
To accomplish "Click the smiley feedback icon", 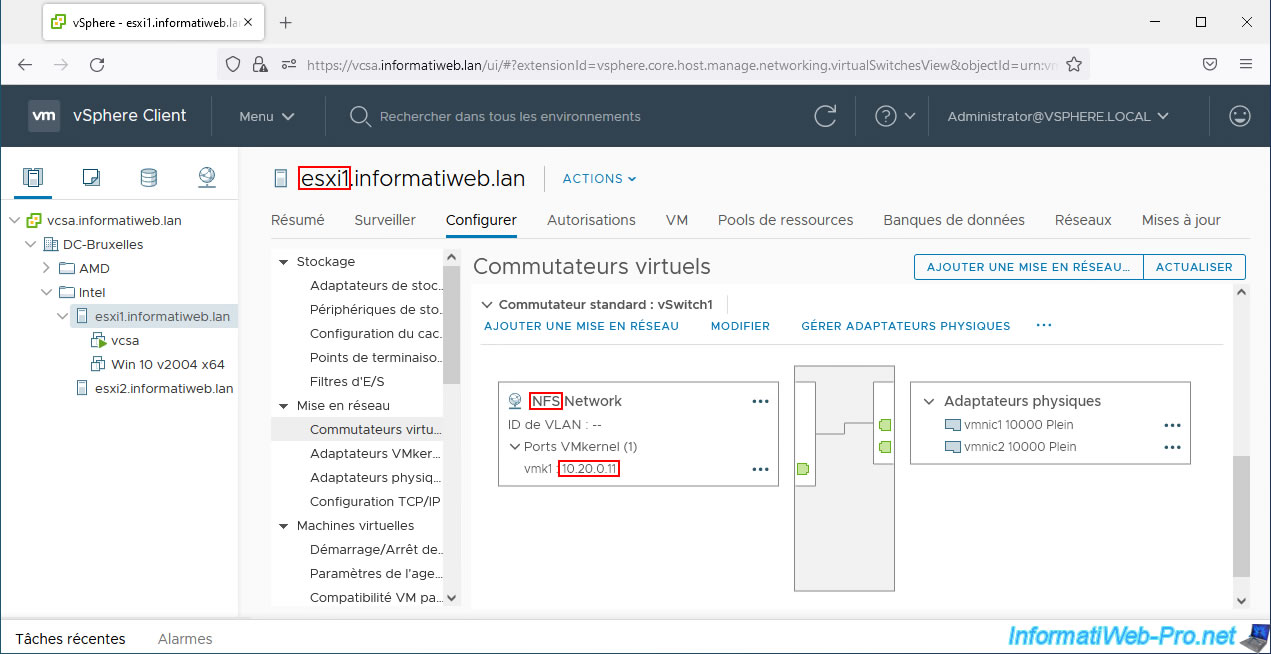I will tap(1240, 116).
